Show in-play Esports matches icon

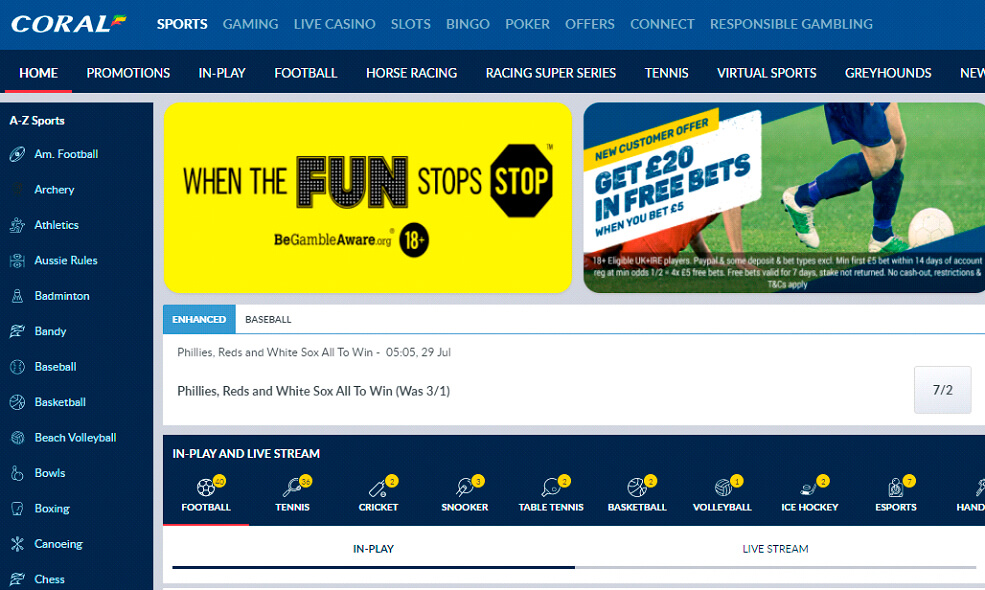(x=896, y=487)
